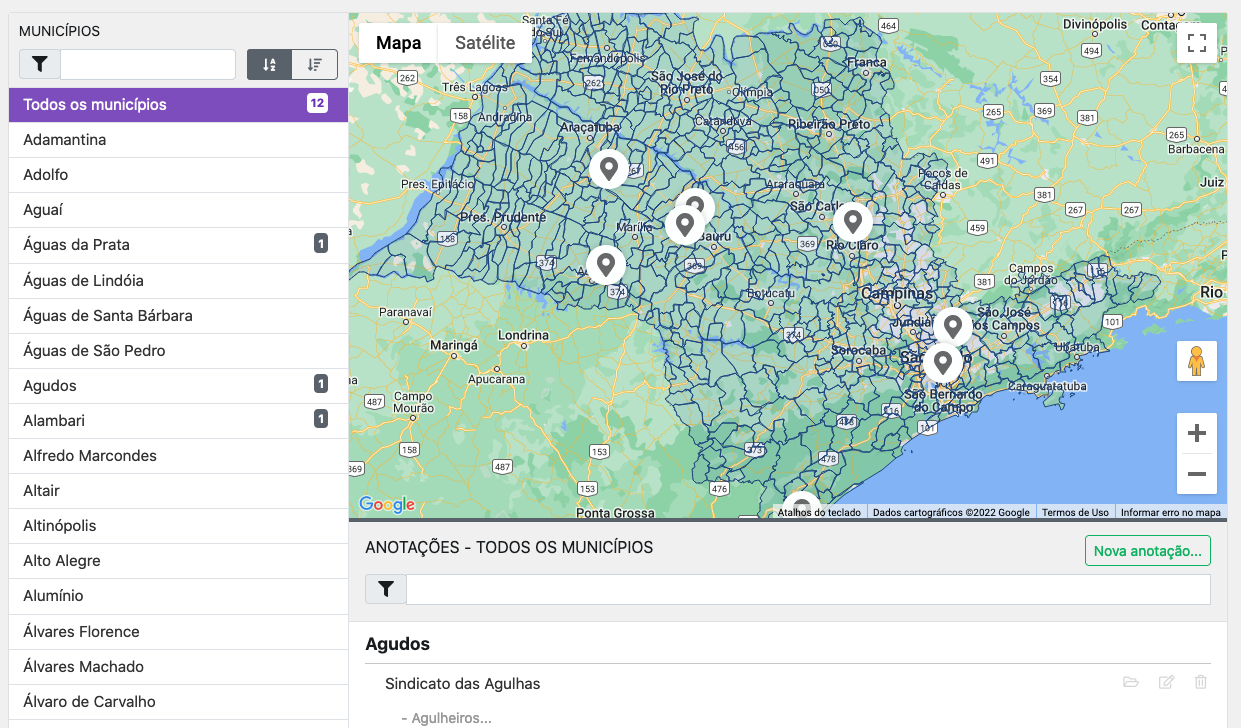Toggle sort by annotation count
This screenshot has width=1241, height=728.
[x=315, y=65]
